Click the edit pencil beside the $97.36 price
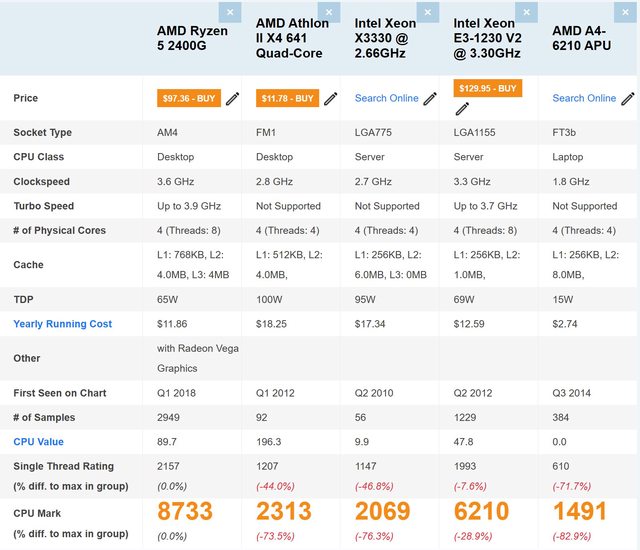 [x=232, y=98]
